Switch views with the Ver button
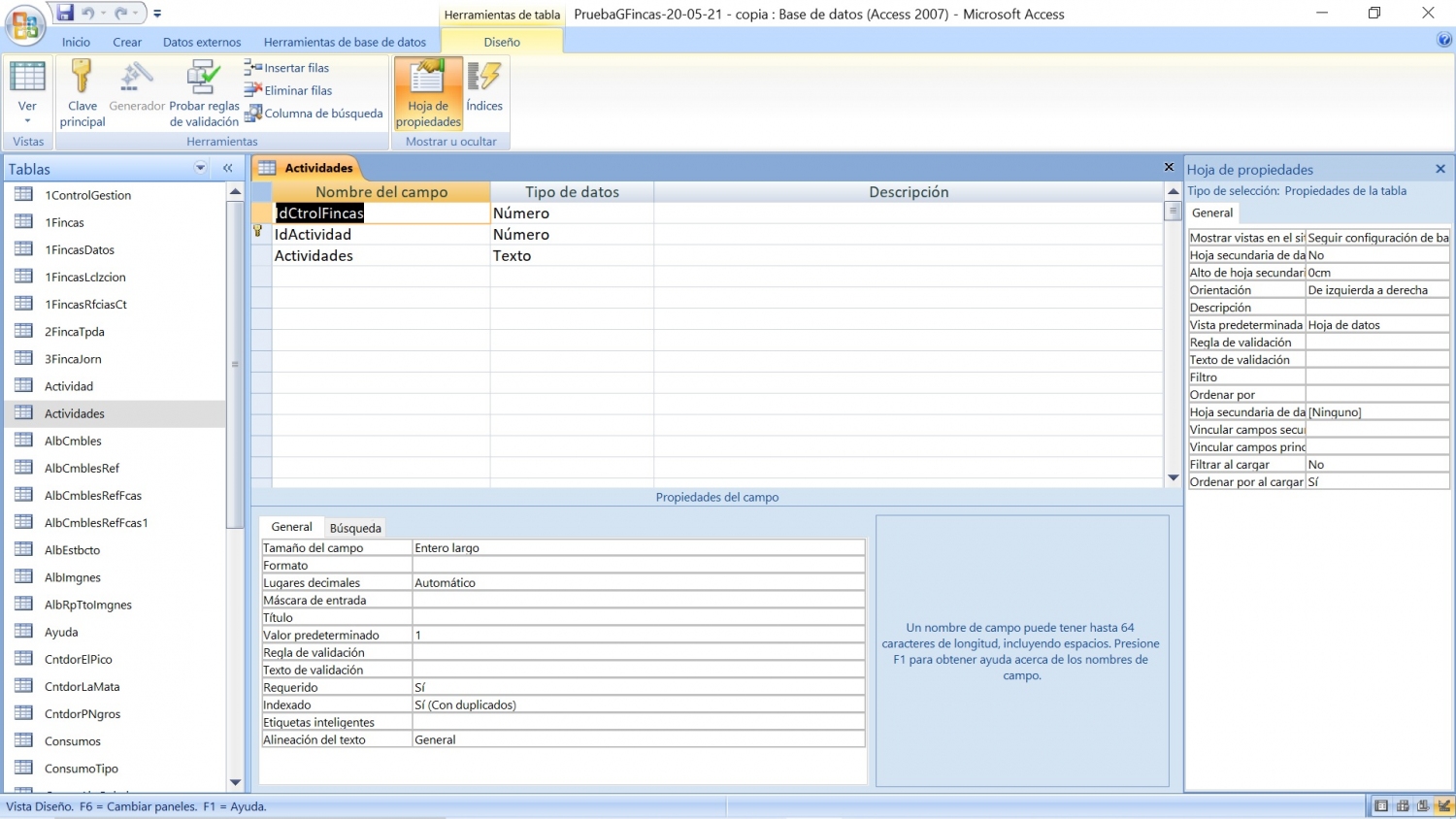The height and width of the screenshot is (819, 1456). click(x=27, y=93)
